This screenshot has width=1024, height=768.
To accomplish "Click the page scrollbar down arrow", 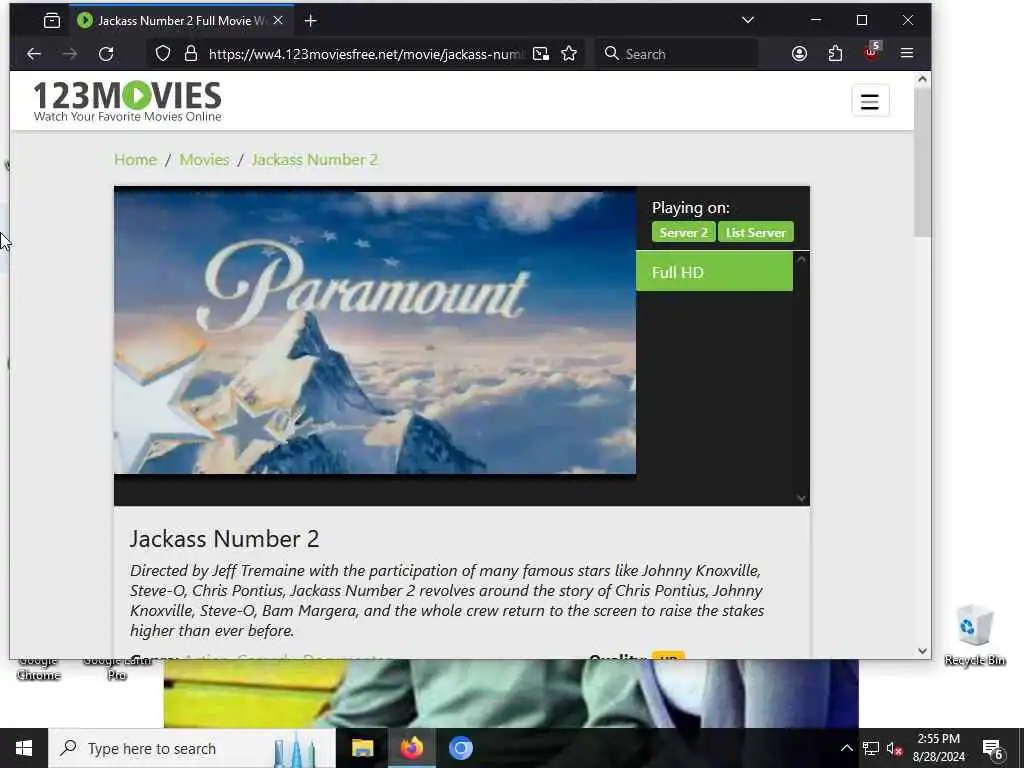I will point(922,651).
